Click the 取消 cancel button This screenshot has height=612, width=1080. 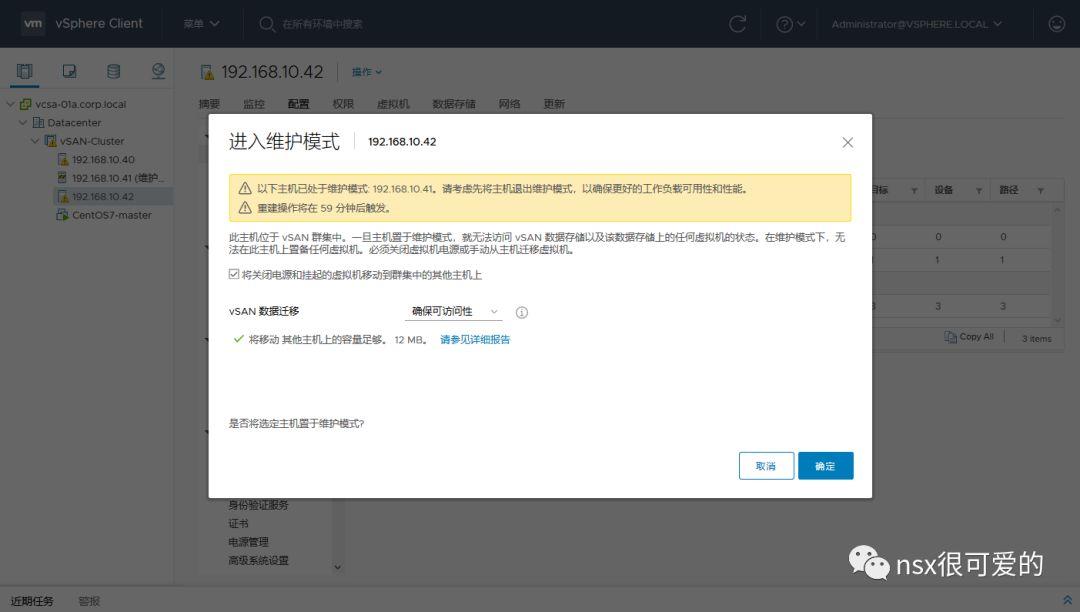(x=766, y=466)
